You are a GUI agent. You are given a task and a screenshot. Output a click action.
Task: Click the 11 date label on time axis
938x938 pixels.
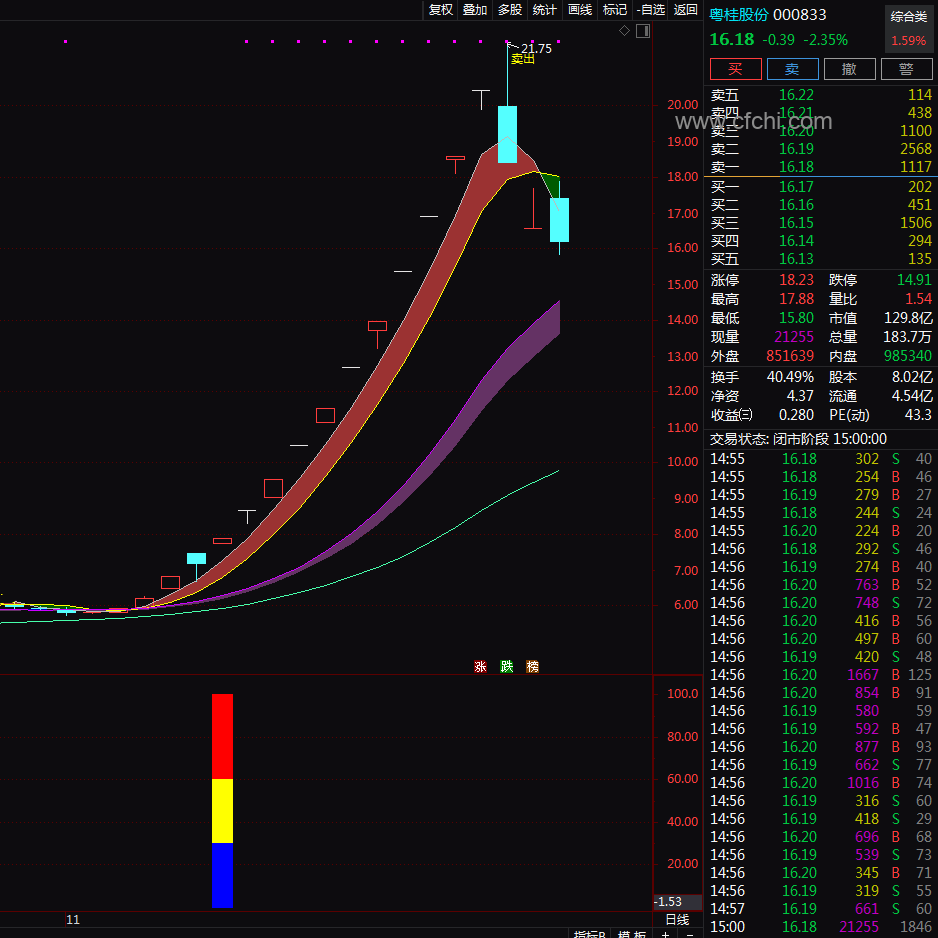pos(73,919)
